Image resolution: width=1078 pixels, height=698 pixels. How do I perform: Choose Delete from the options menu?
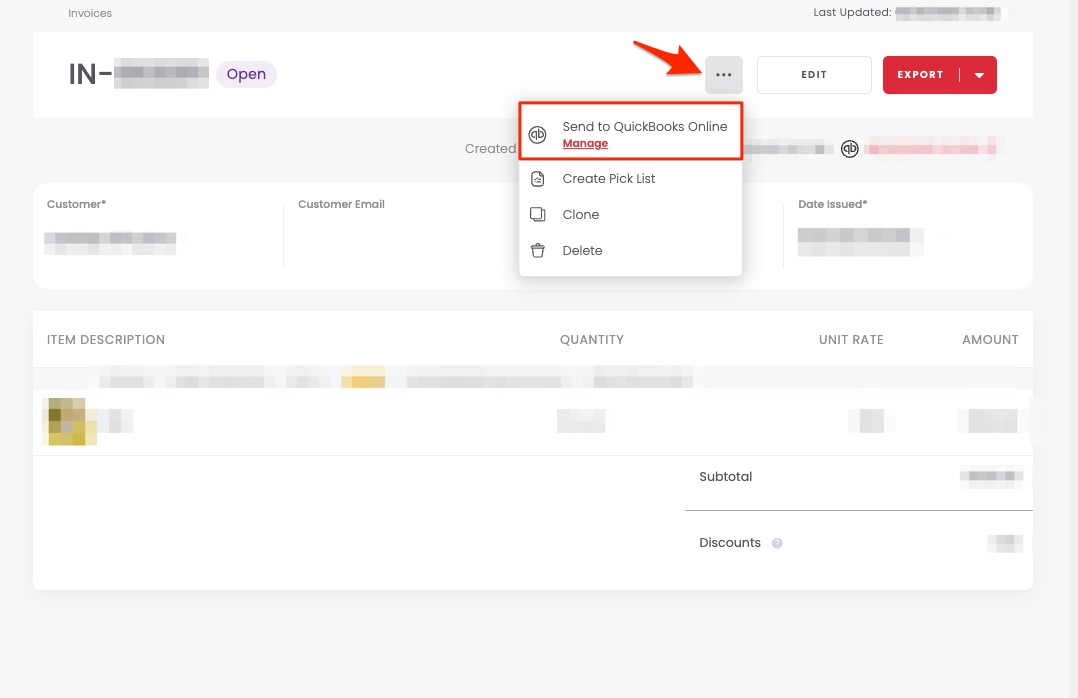(x=582, y=251)
